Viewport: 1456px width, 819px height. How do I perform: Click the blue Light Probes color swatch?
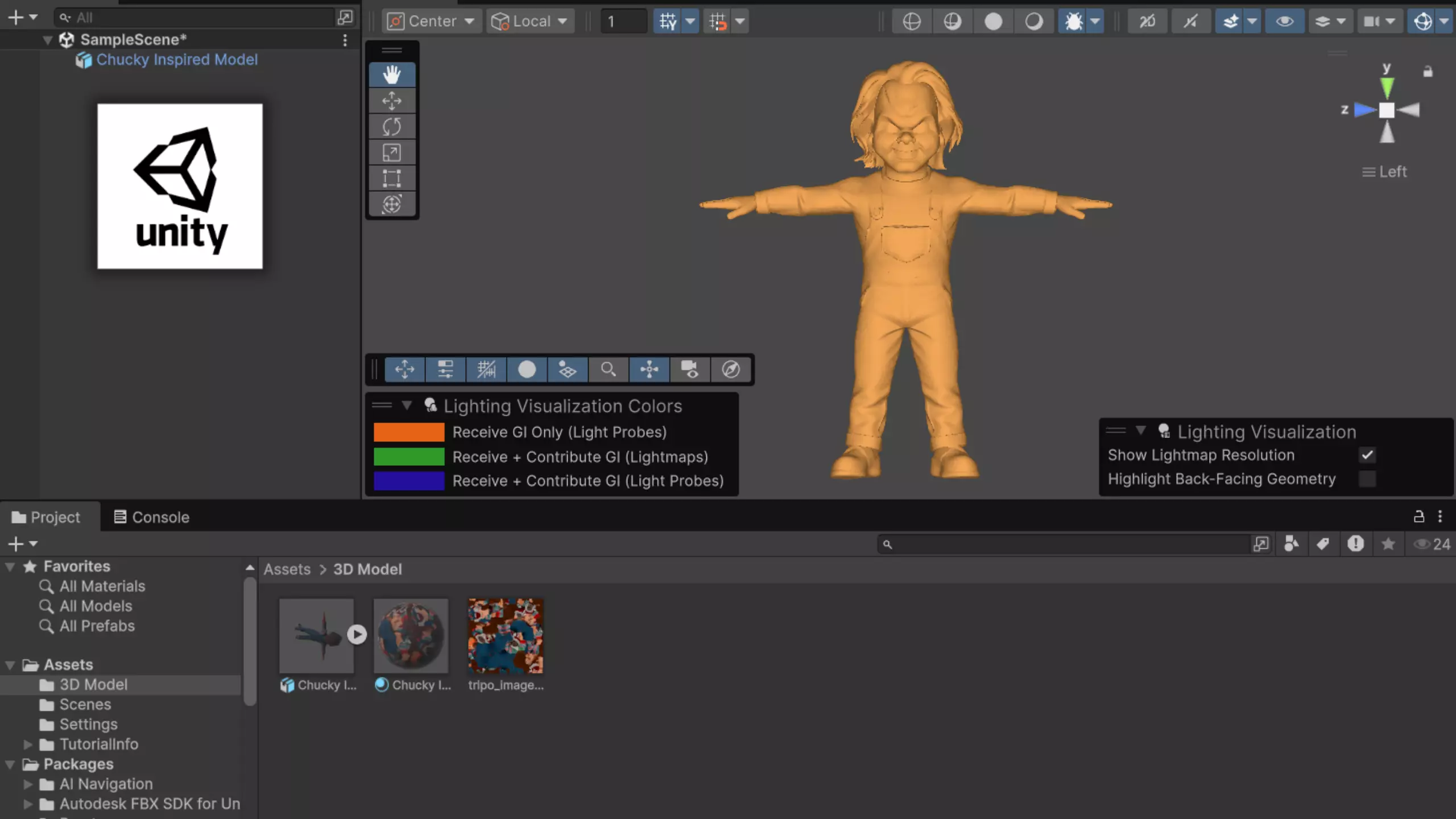tap(409, 481)
